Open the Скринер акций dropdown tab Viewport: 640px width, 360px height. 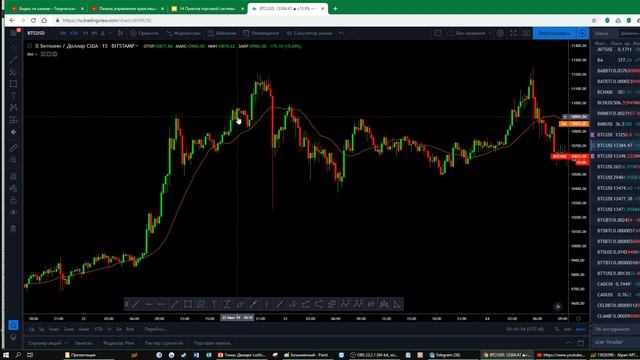tap(47, 343)
